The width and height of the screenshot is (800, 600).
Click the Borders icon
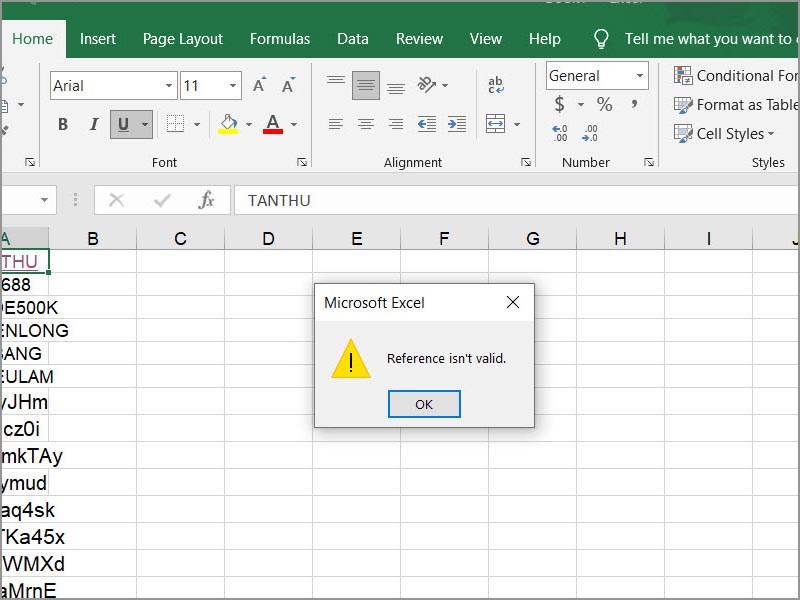point(175,125)
